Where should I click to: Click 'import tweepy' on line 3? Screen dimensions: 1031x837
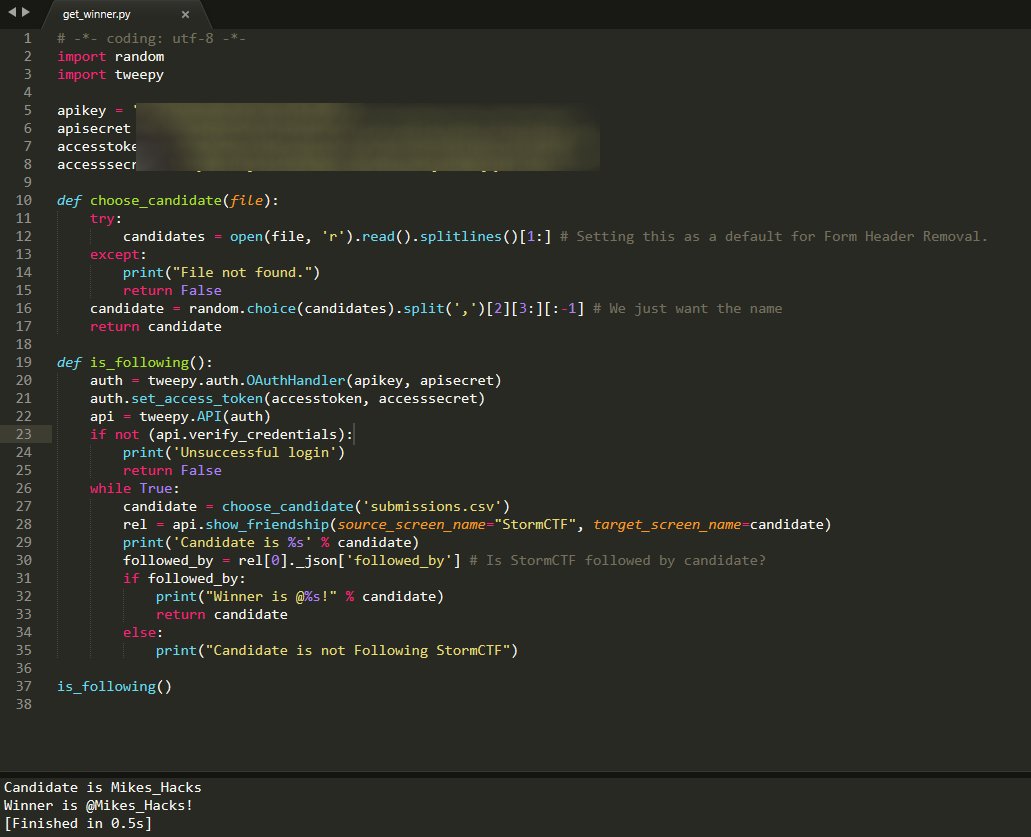tap(110, 74)
